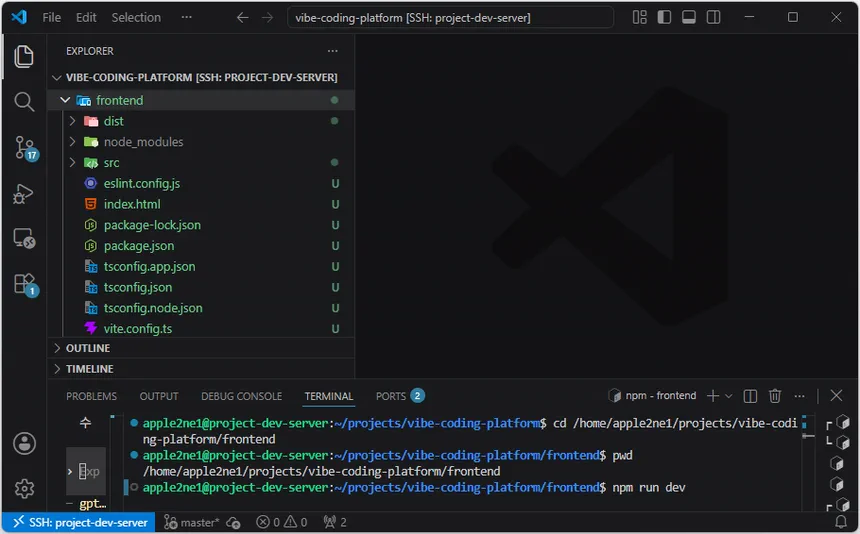Open the Accounts menu in activity bar
Screen dimensions: 860x534
[x=25, y=444]
